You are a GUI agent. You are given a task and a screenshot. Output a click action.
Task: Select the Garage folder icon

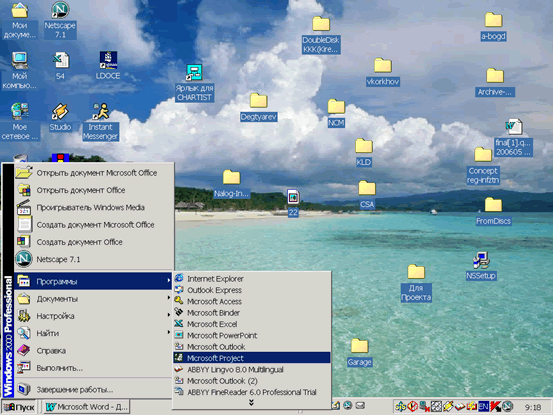coord(359,353)
